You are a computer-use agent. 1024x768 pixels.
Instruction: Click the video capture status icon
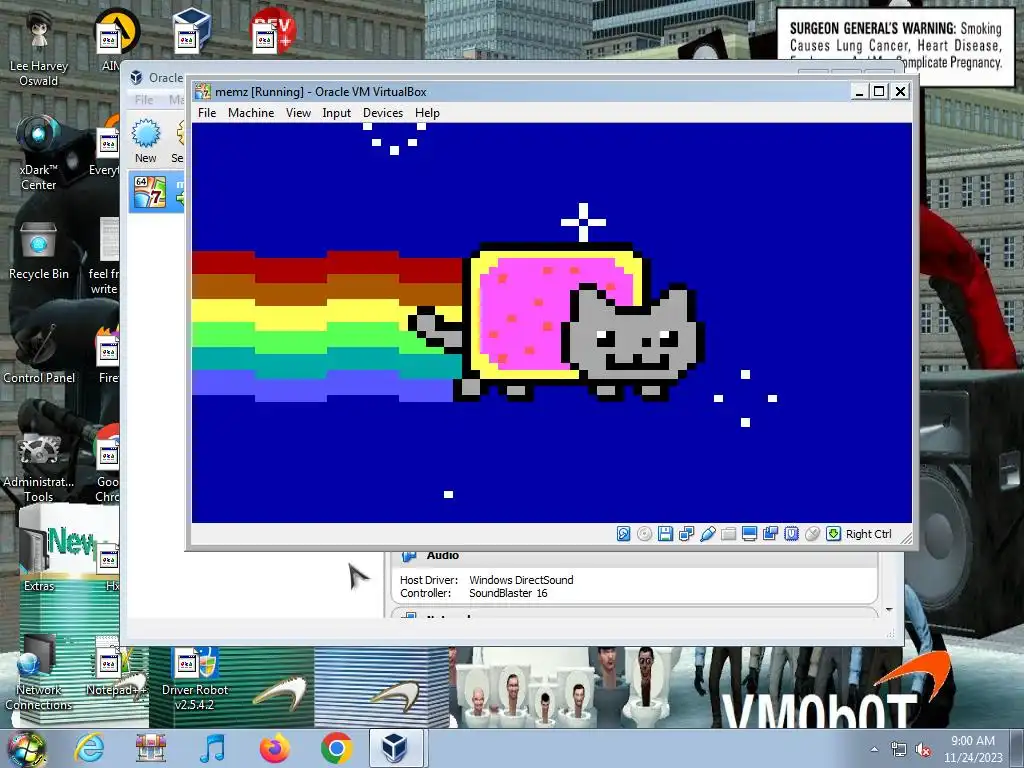771,534
